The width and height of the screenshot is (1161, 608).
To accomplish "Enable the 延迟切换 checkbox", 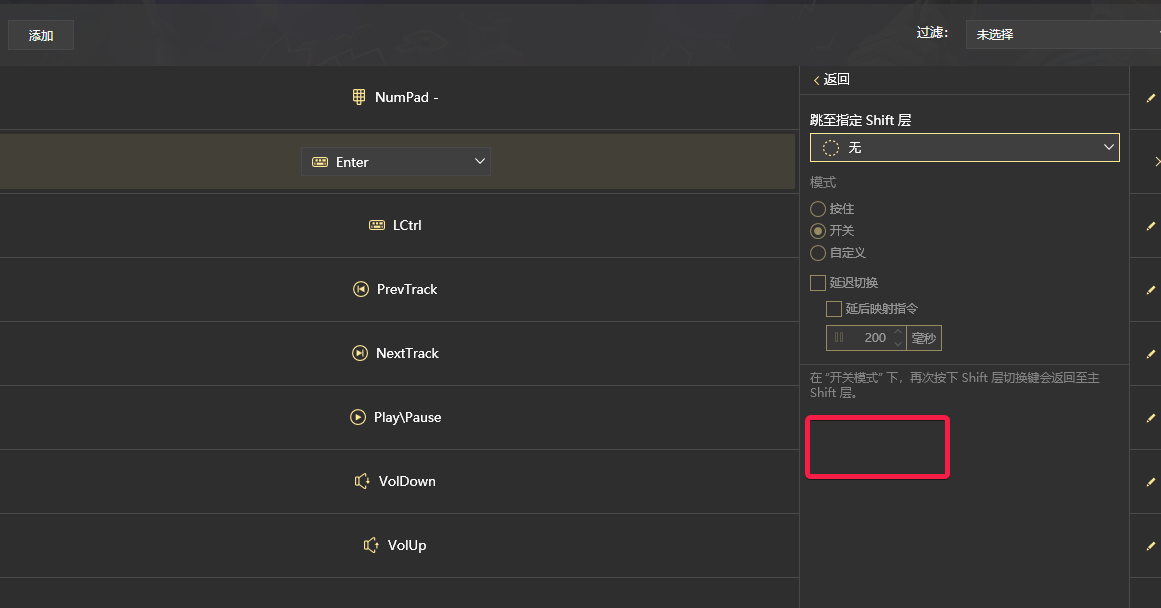I will point(818,283).
